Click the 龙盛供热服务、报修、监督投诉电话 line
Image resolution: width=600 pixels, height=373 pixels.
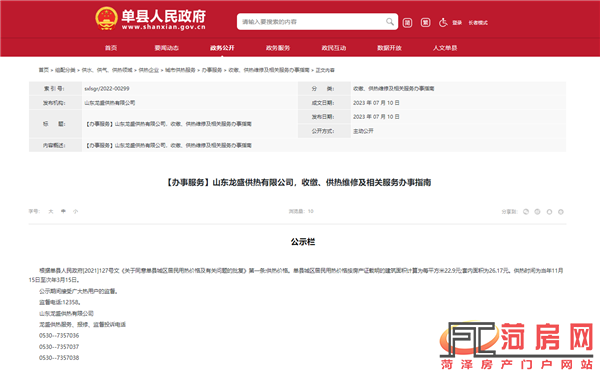pyautogui.click(x=82, y=324)
